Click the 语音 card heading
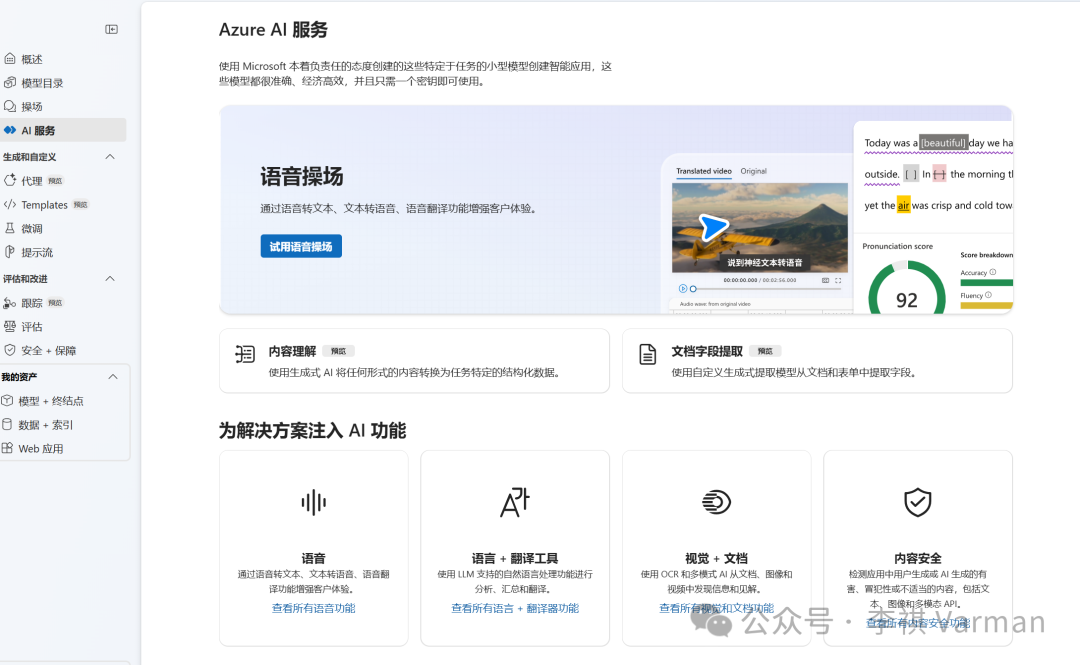 pos(313,558)
